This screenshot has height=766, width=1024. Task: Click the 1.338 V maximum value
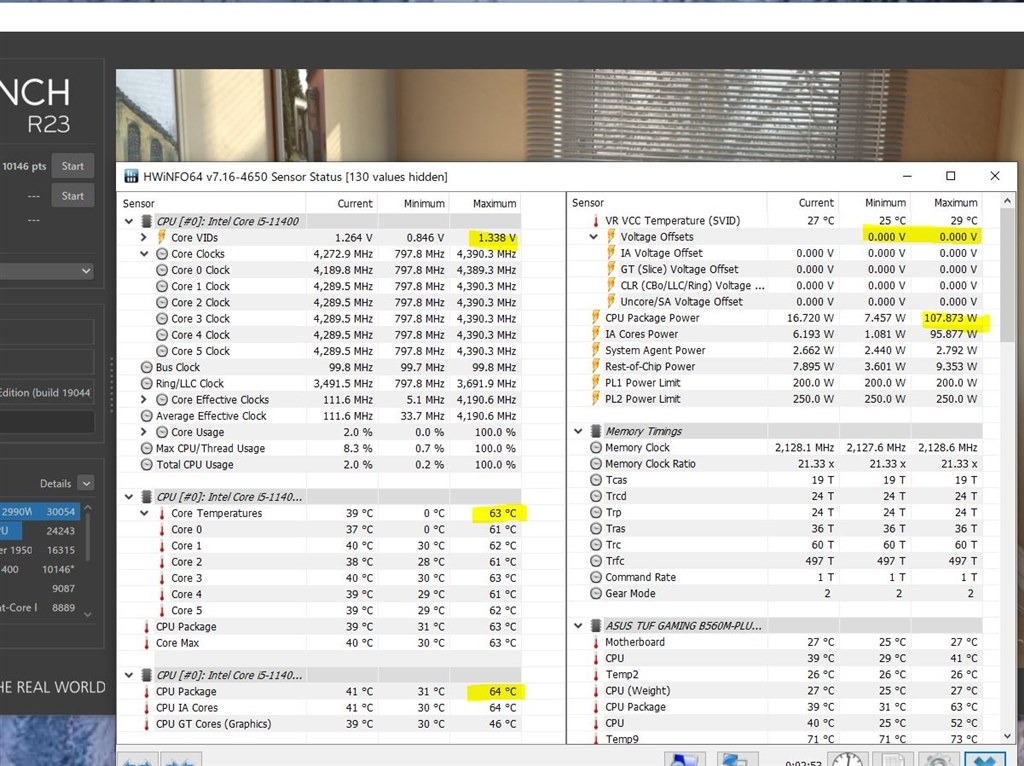pos(497,238)
